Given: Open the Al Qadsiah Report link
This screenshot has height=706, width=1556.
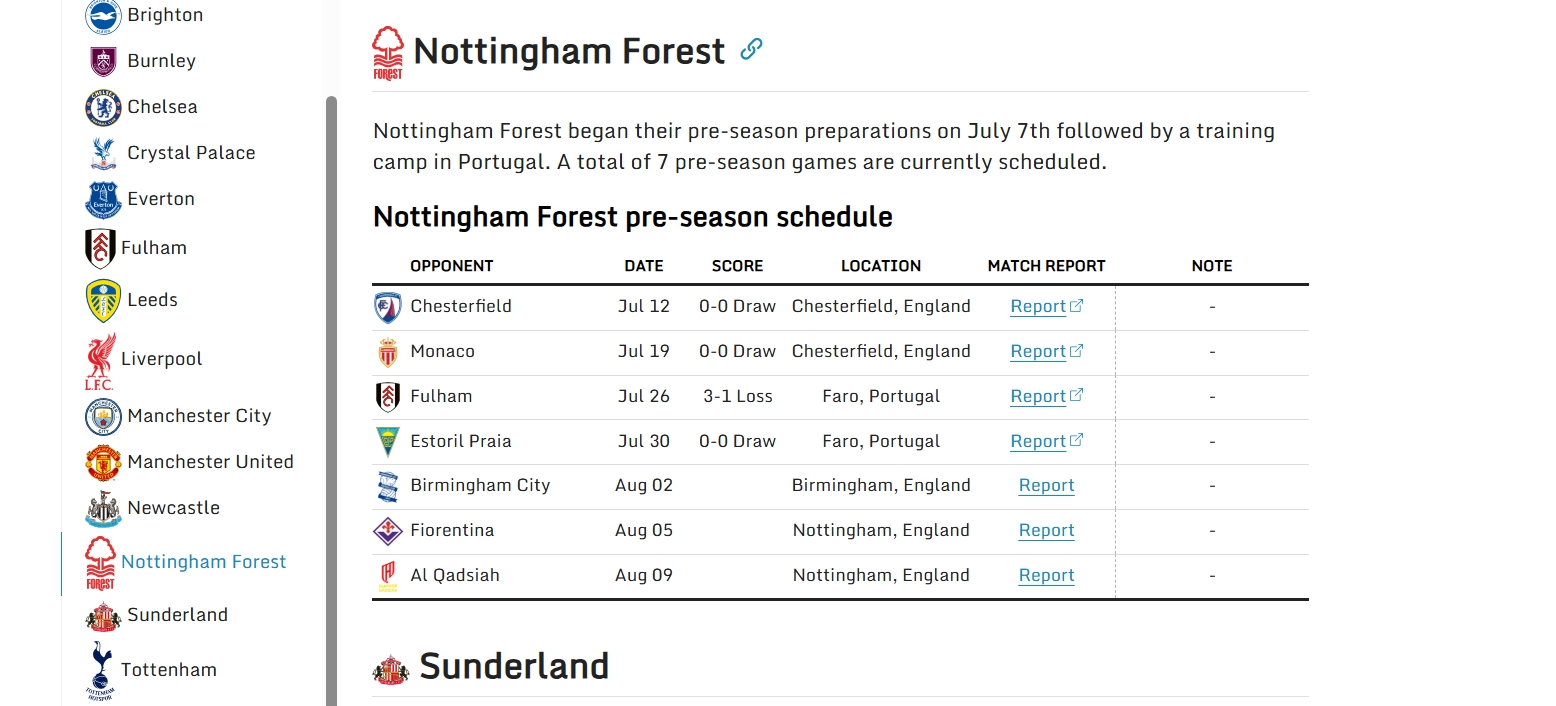Looking at the screenshot, I should click(x=1046, y=576).
